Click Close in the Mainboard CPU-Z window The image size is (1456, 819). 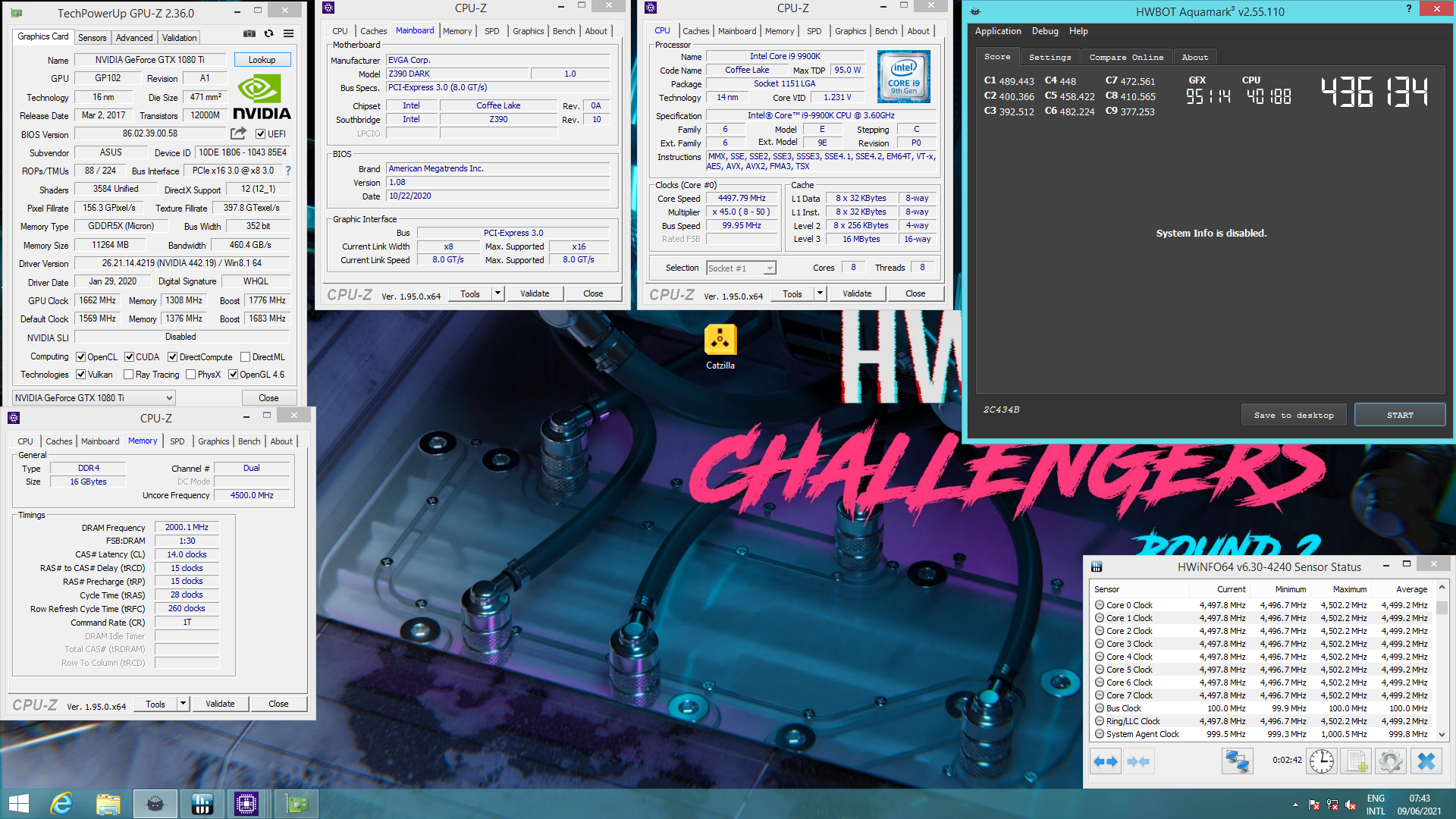pyautogui.click(x=593, y=294)
